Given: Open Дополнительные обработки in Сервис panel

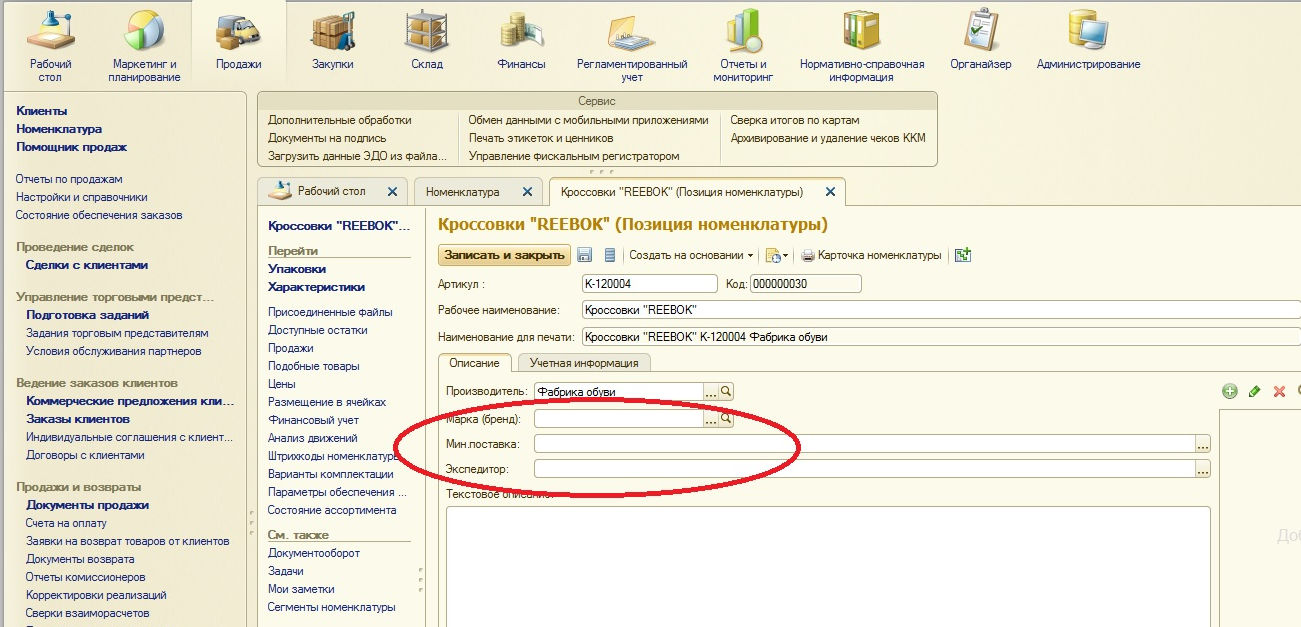Looking at the screenshot, I should point(340,120).
